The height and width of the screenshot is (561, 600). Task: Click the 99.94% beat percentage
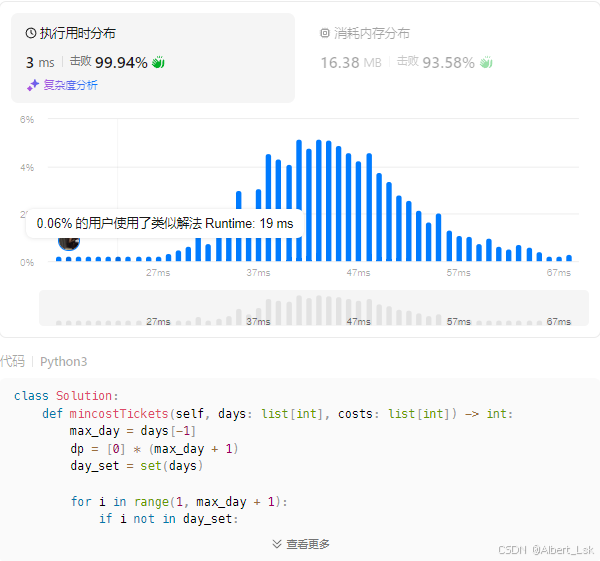121,62
